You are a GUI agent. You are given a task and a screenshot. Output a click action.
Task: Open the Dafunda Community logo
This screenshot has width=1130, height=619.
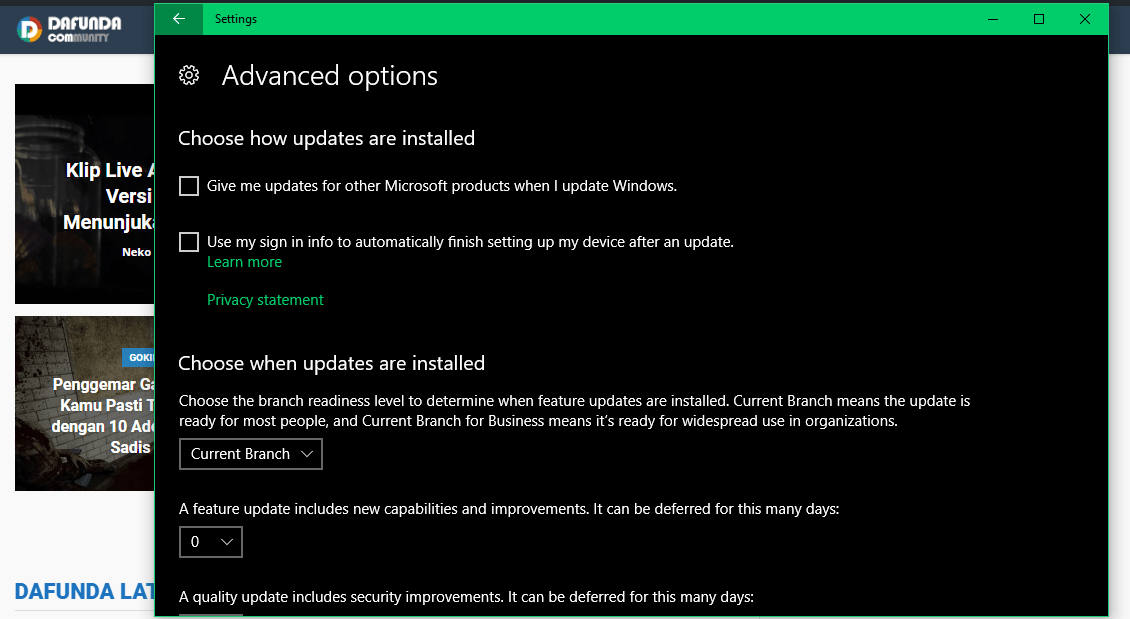coord(69,29)
